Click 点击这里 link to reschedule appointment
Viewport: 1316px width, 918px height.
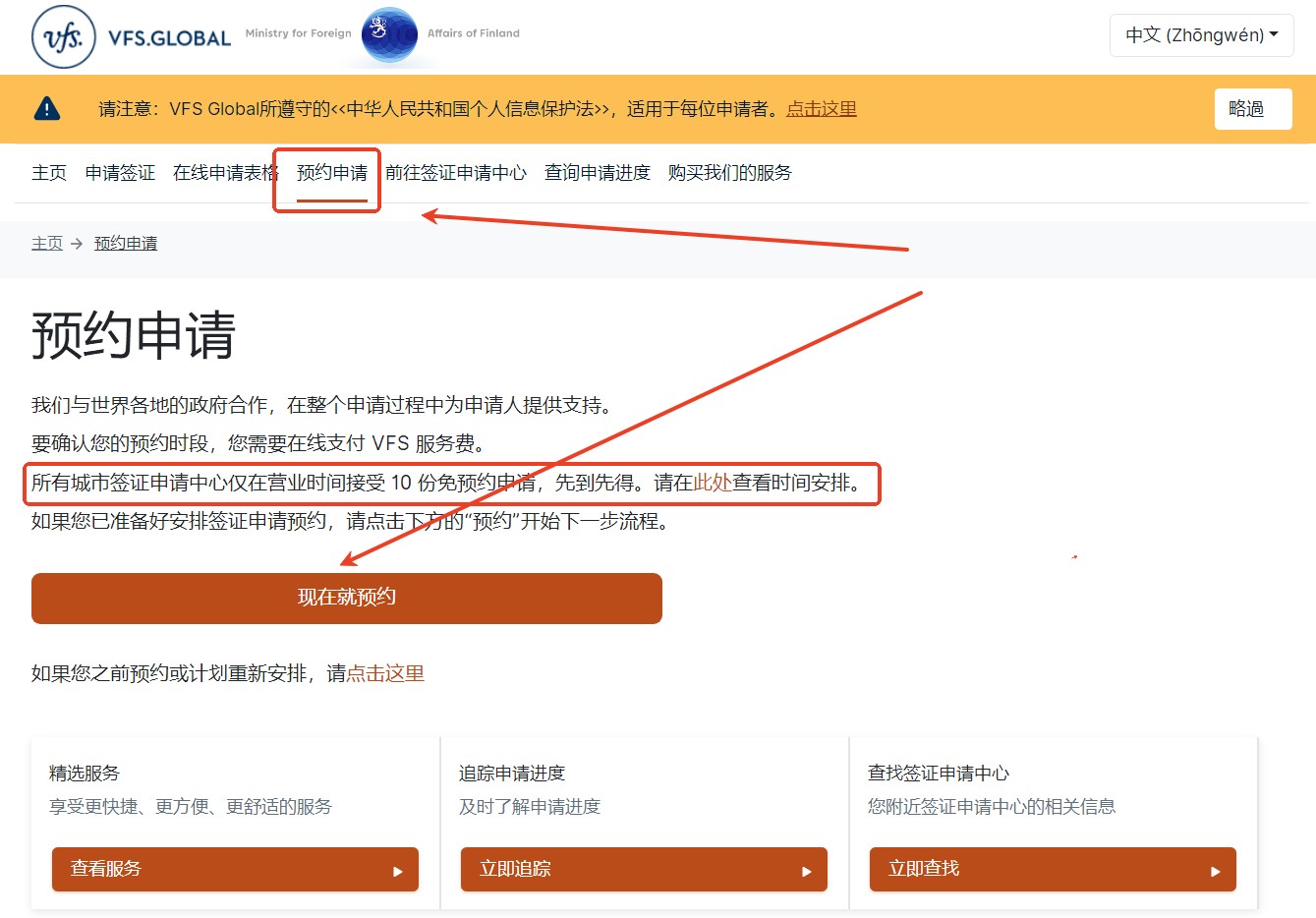(x=385, y=673)
